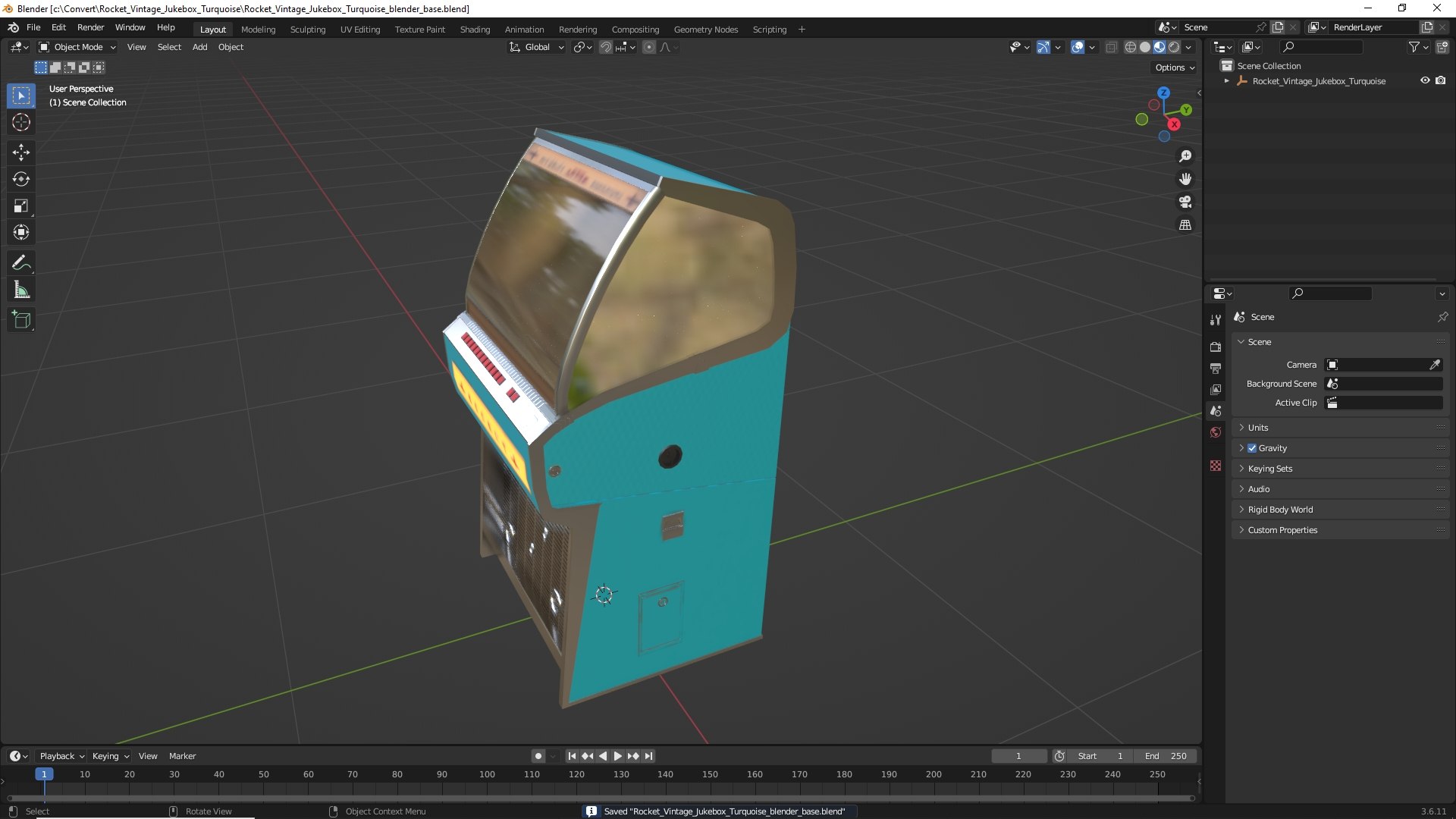Click the Options button

tap(1175, 67)
